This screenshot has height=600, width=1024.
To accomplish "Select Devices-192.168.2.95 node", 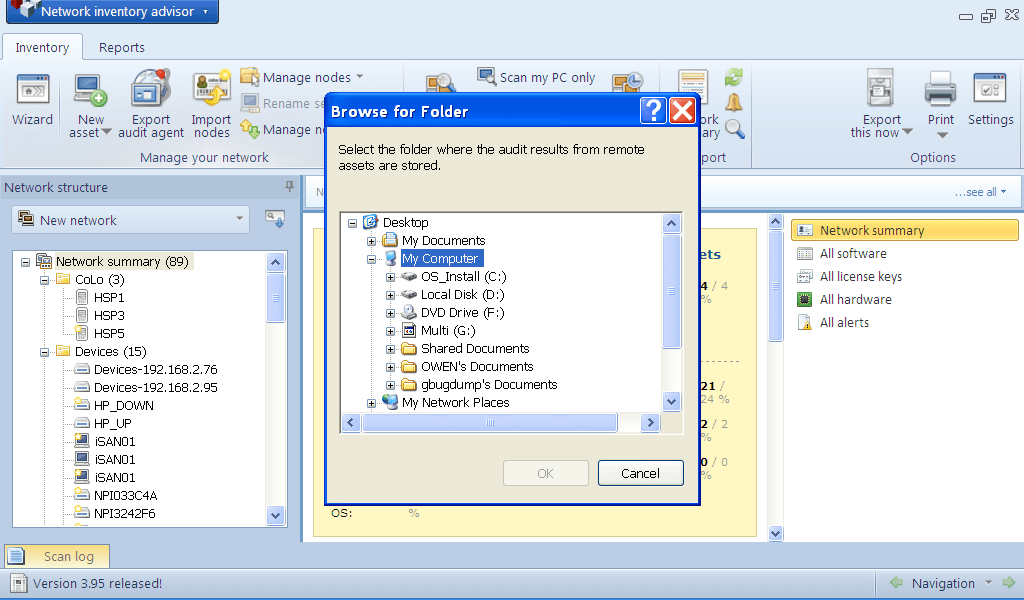I will pos(155,387).
